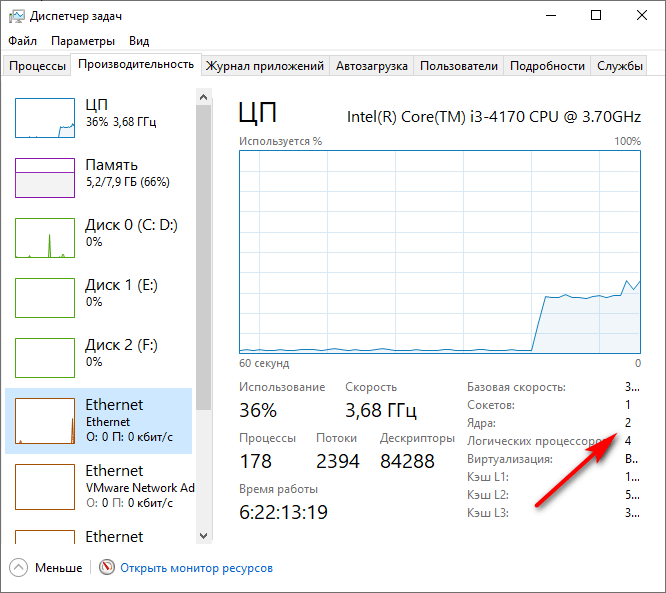Go to the Пользователи tab

[459, 66]
